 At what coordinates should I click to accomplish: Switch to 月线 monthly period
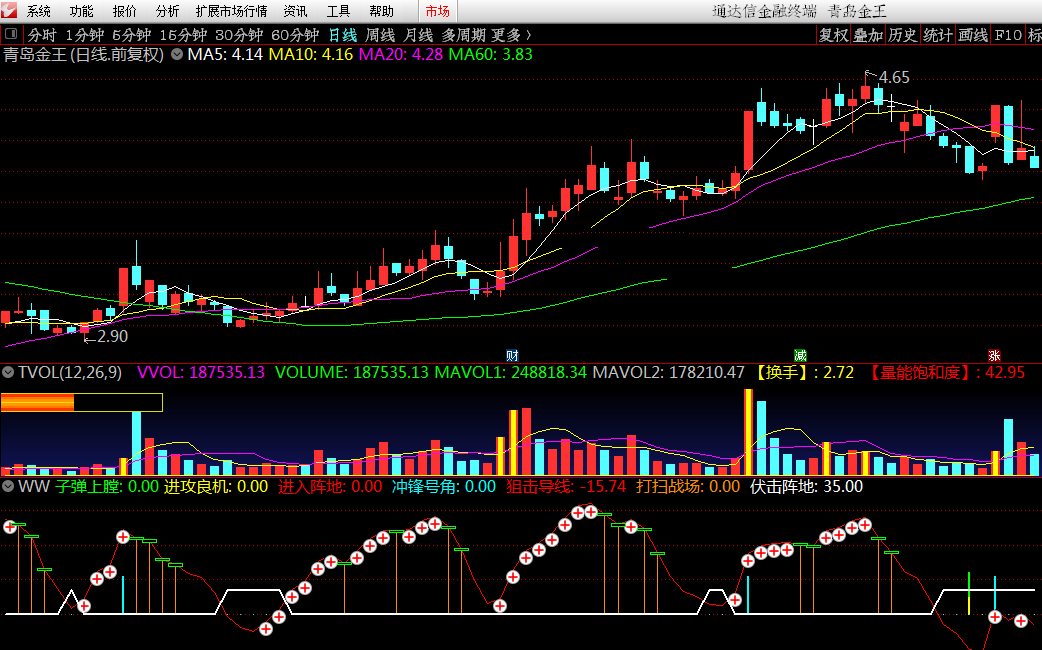click(417, 35)
